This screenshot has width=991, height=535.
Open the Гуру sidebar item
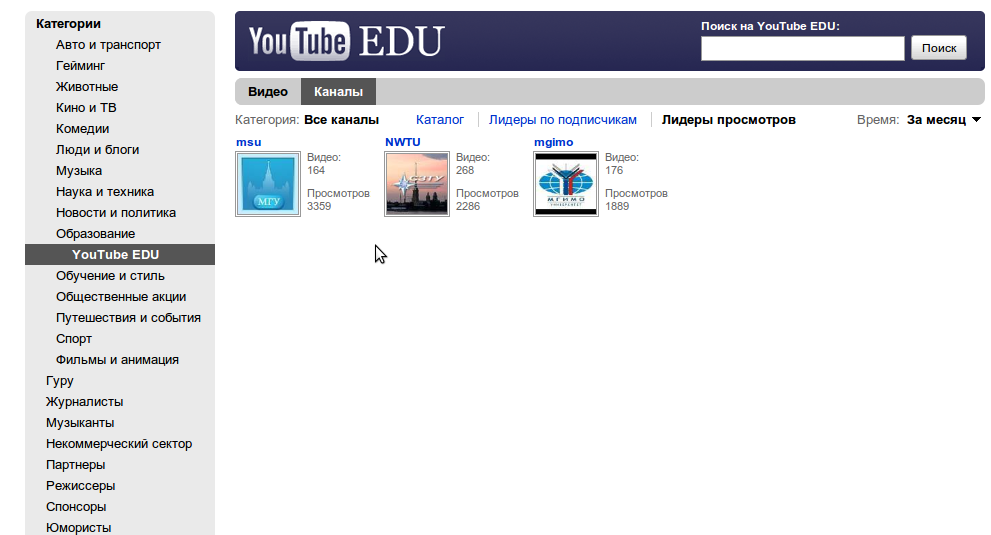[x=59, y=381]
